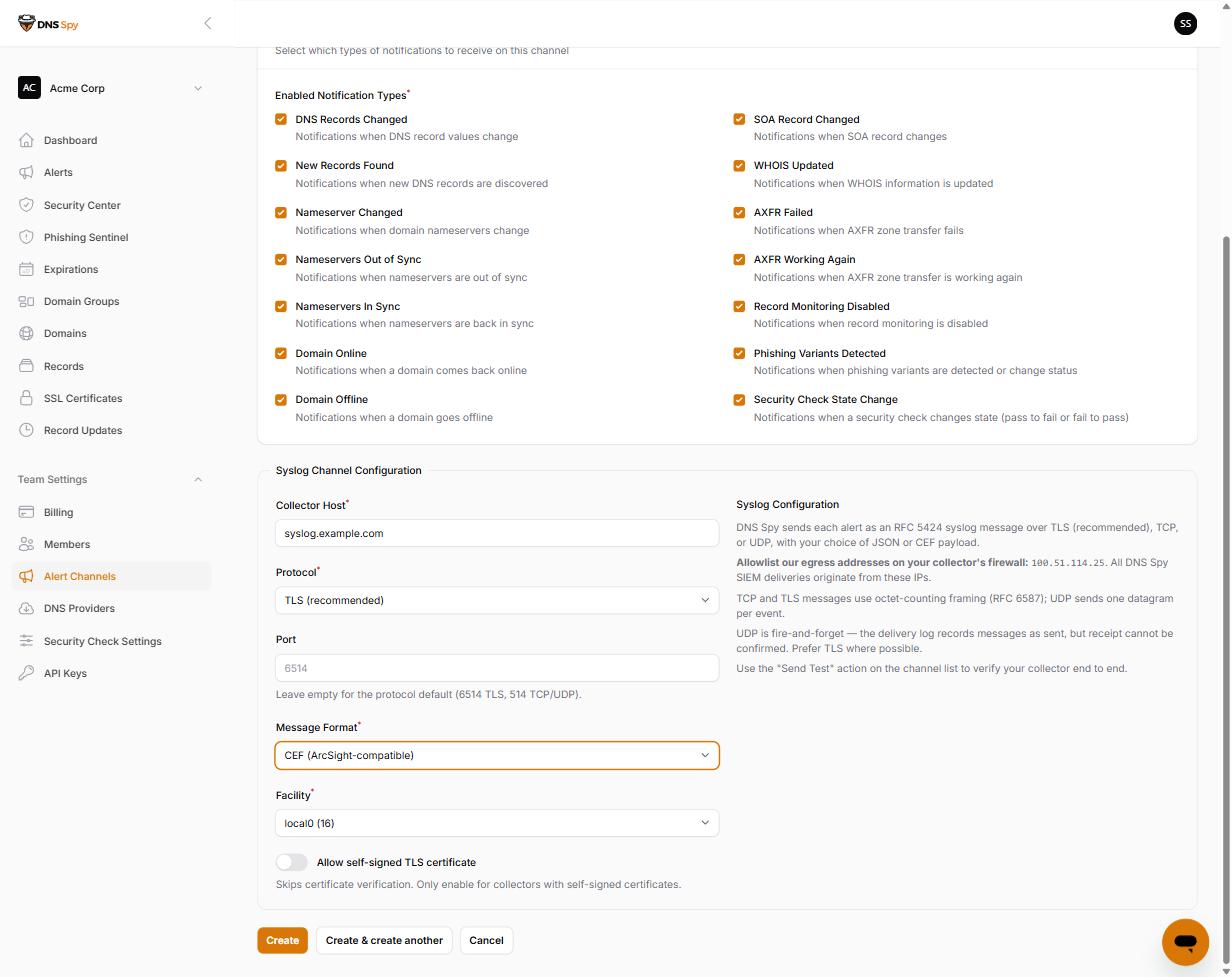Uncheck SOA Record Changed
This screenshot has width=1232, height=977.
point(739,119)
